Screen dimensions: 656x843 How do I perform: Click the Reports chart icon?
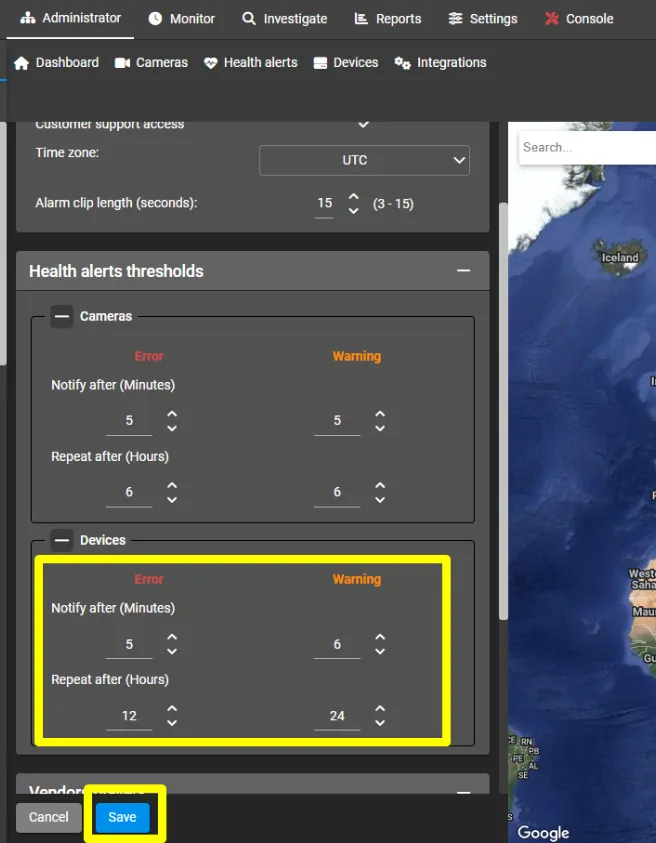[x=361, y=19]
